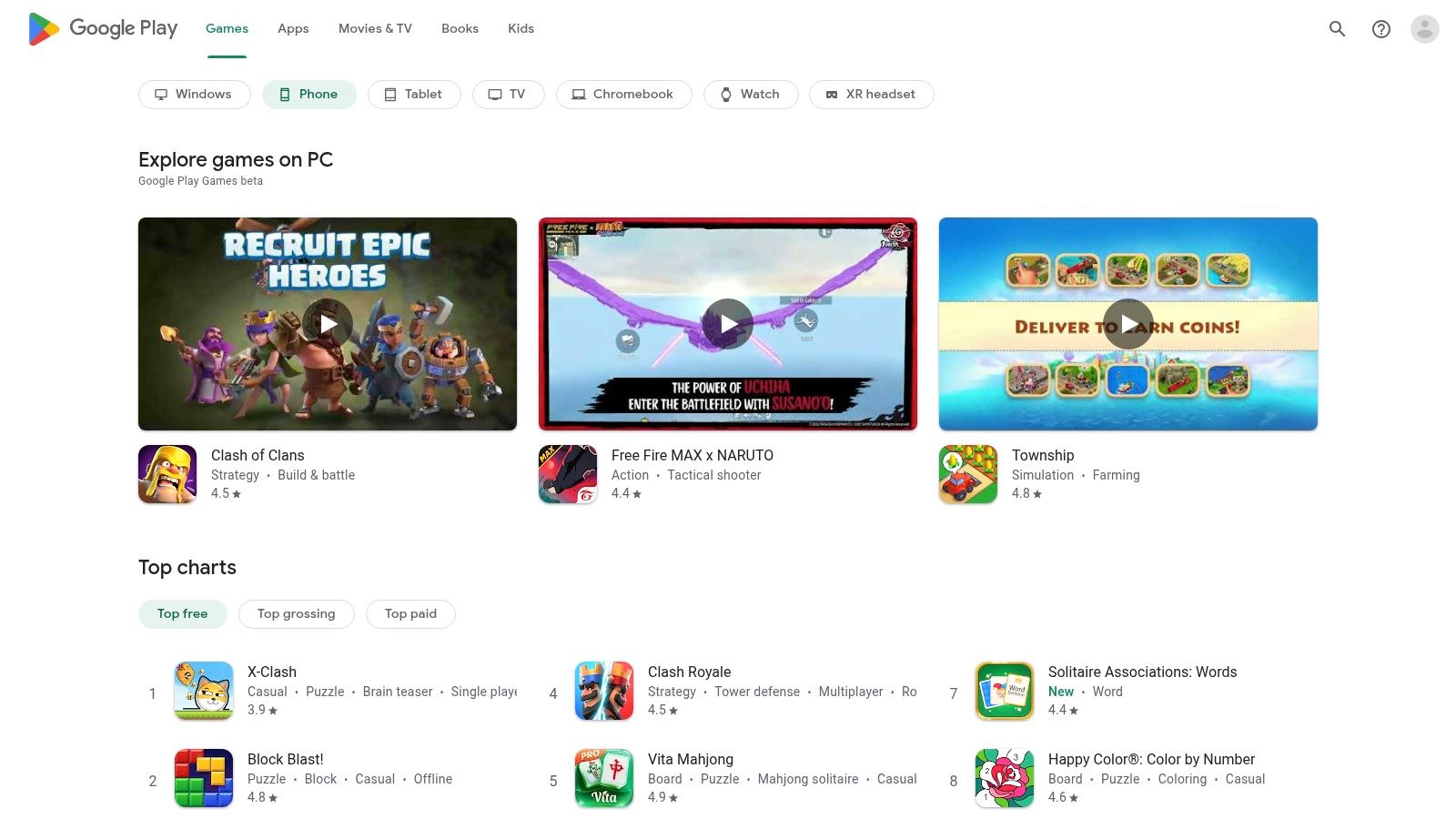
Task: Toggle the Tablet device filter
Action: 414,94
